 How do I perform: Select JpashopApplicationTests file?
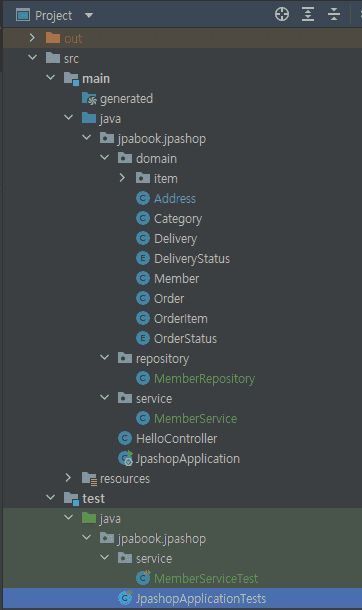point(201,598)
